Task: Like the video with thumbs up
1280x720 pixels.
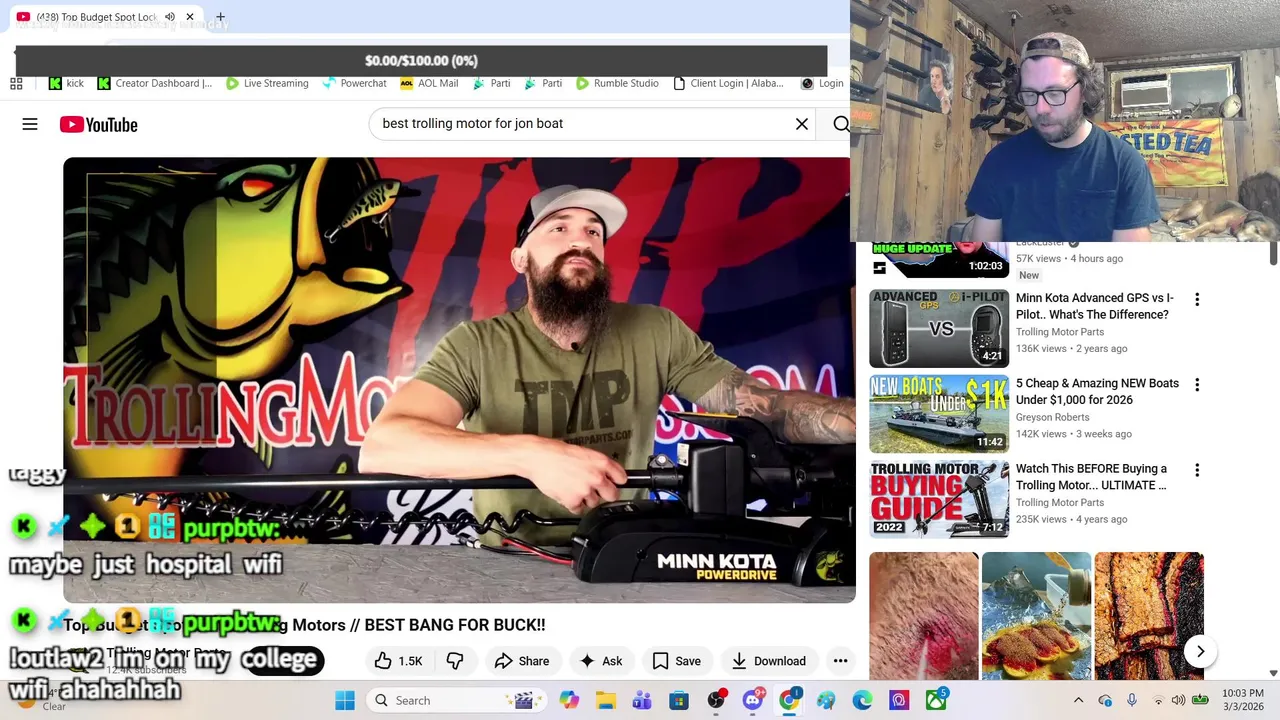Action: pos(398,661)
